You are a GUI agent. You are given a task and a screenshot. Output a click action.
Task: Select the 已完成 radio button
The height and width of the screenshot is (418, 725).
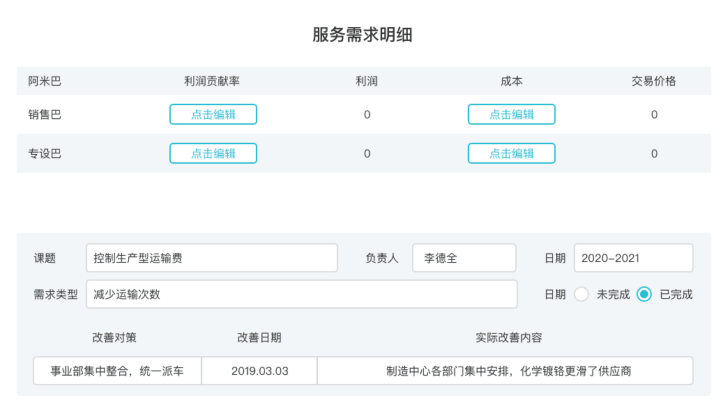[644, 294]
